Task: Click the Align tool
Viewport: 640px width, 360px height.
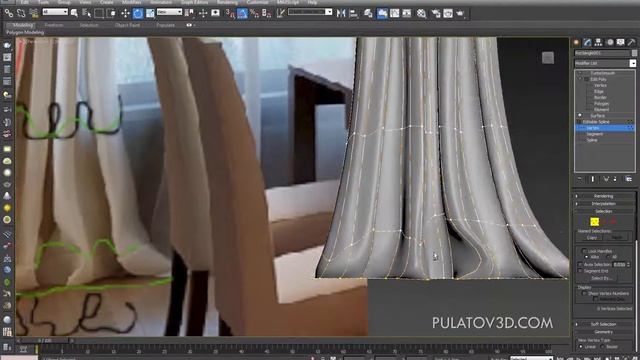Action: click(353, 13)
